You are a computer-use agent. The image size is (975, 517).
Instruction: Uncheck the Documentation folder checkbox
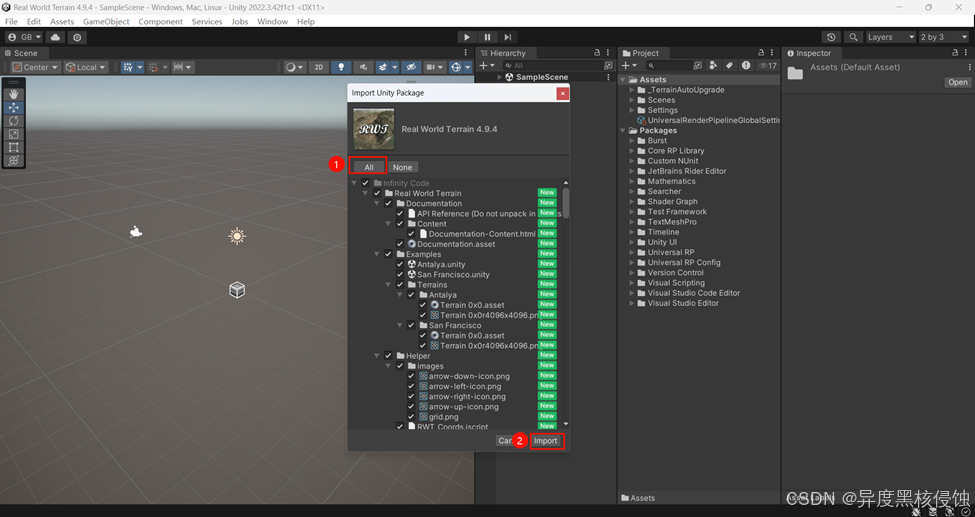tap(388, 203)
